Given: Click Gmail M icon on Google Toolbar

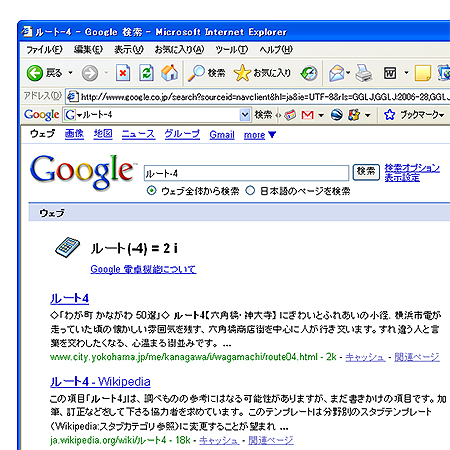Looking at the screenshot, I should (307, 115).
